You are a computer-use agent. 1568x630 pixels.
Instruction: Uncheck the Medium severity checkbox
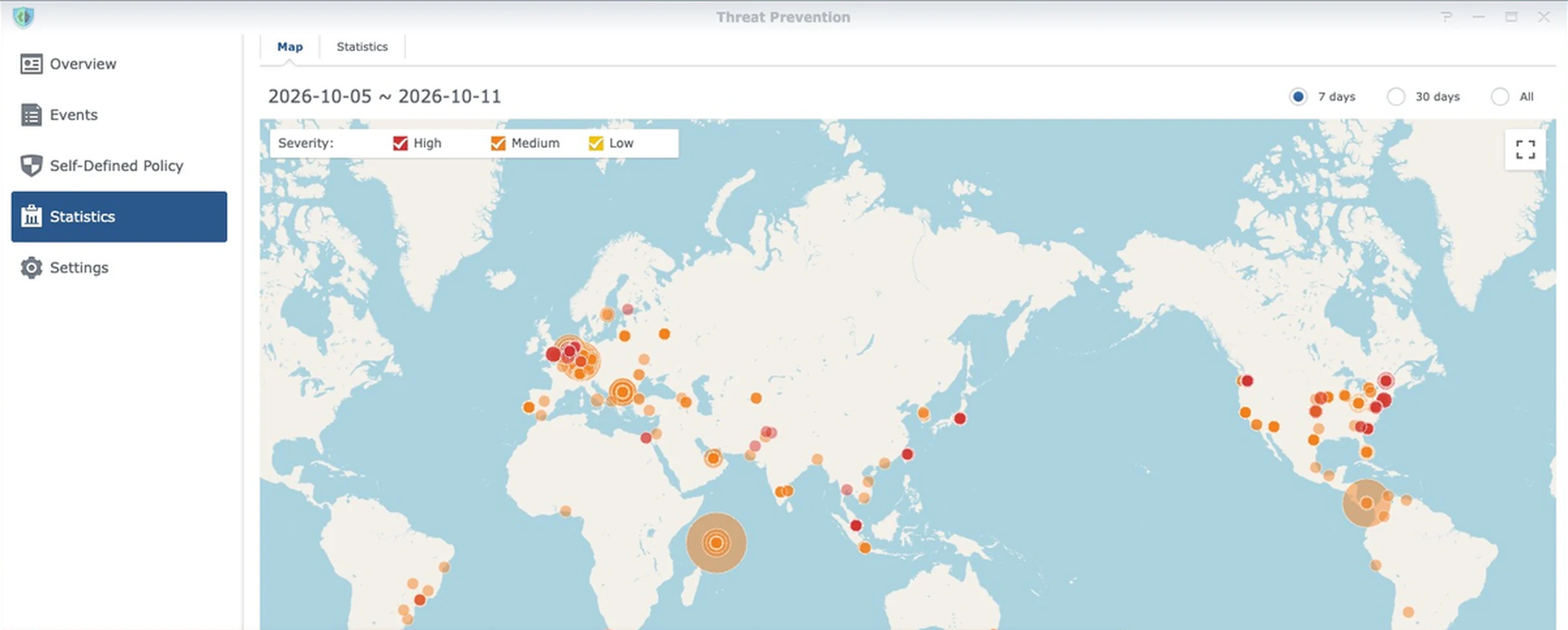[498, 143]
